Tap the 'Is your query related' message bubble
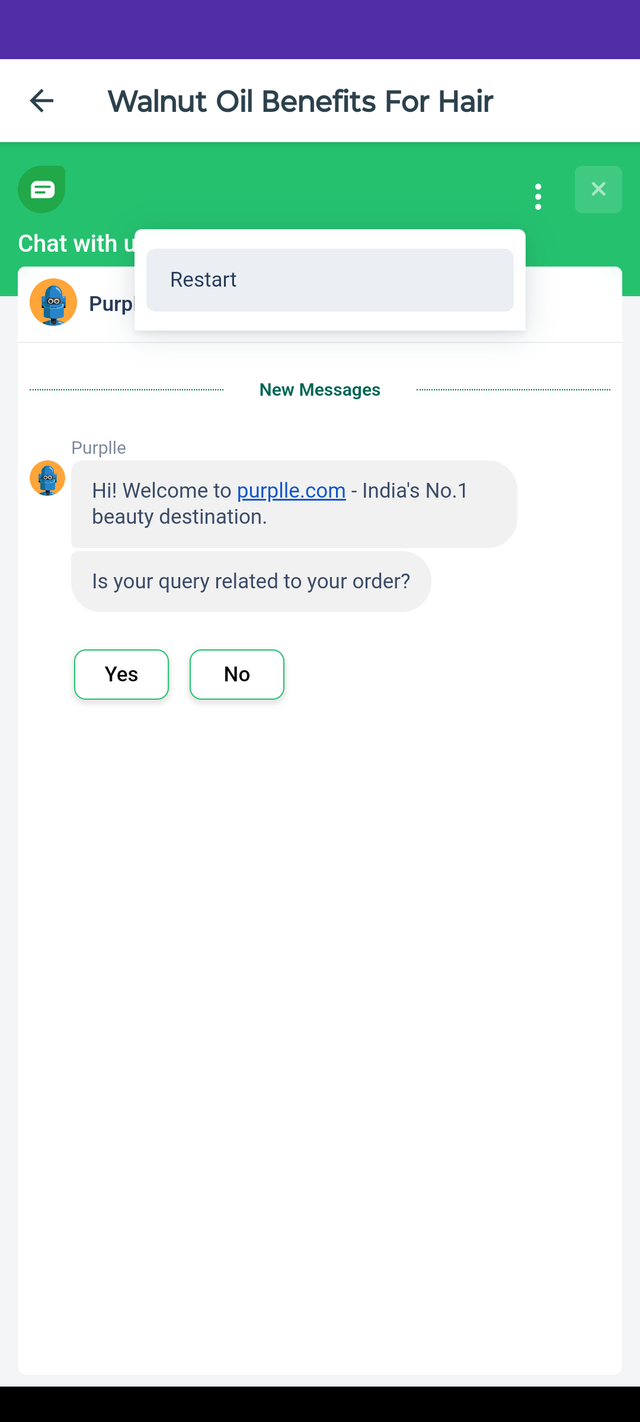The height and width of the screenshot is (1422, 640). tap(251, 581)
